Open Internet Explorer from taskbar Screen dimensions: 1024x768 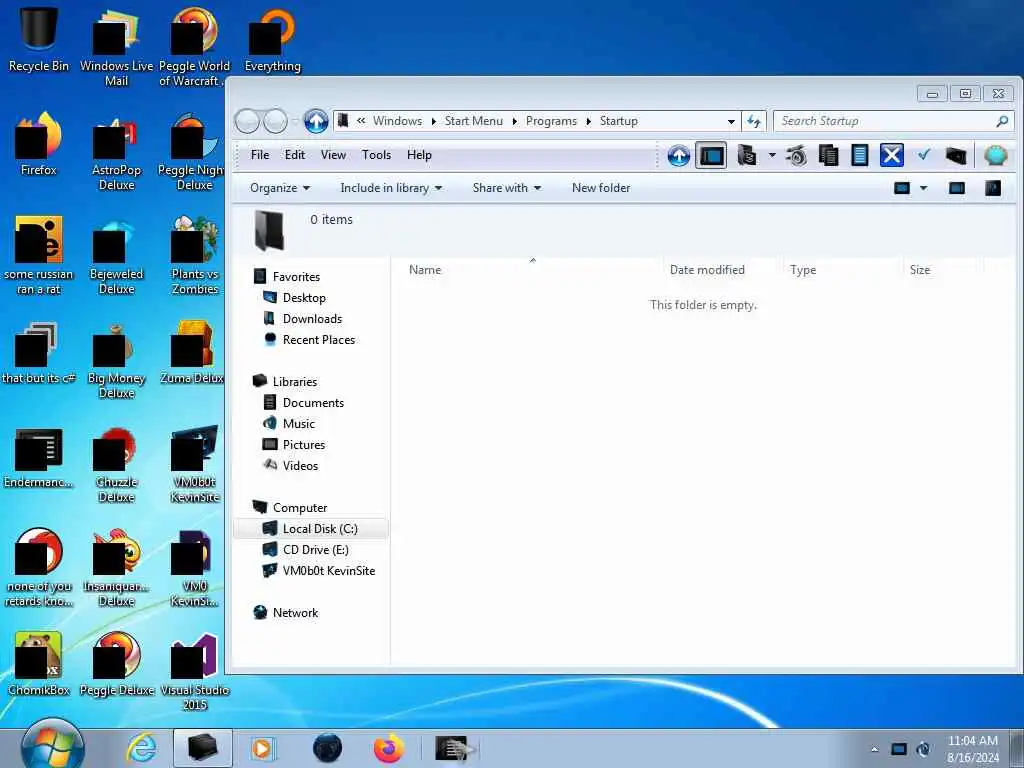tap(141, 748)
